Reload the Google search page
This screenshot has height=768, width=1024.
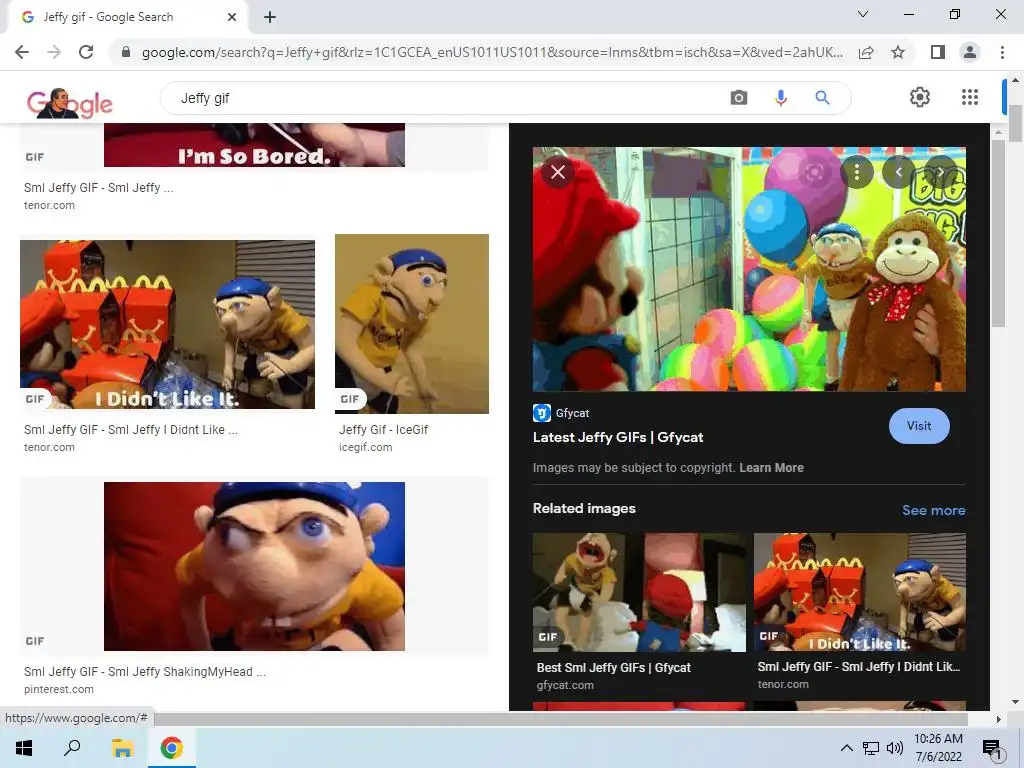pyautogui.click(x=86, y=52)
